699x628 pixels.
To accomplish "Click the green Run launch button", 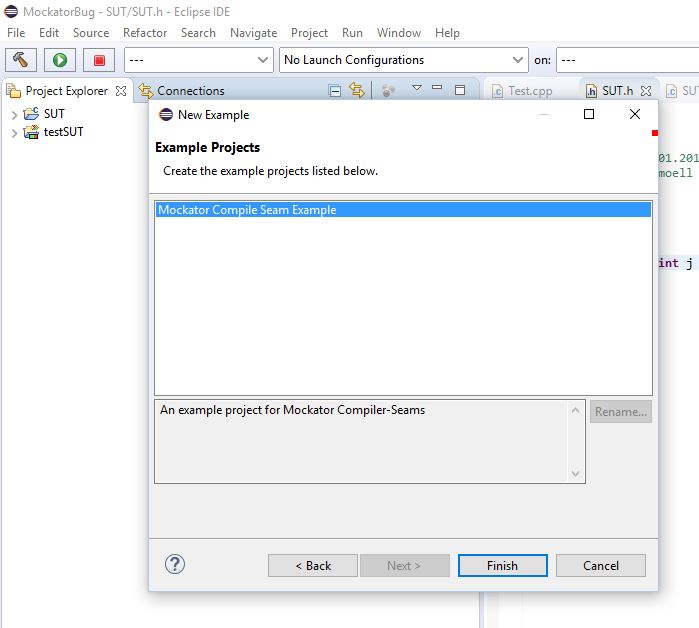I will (60, 60).
